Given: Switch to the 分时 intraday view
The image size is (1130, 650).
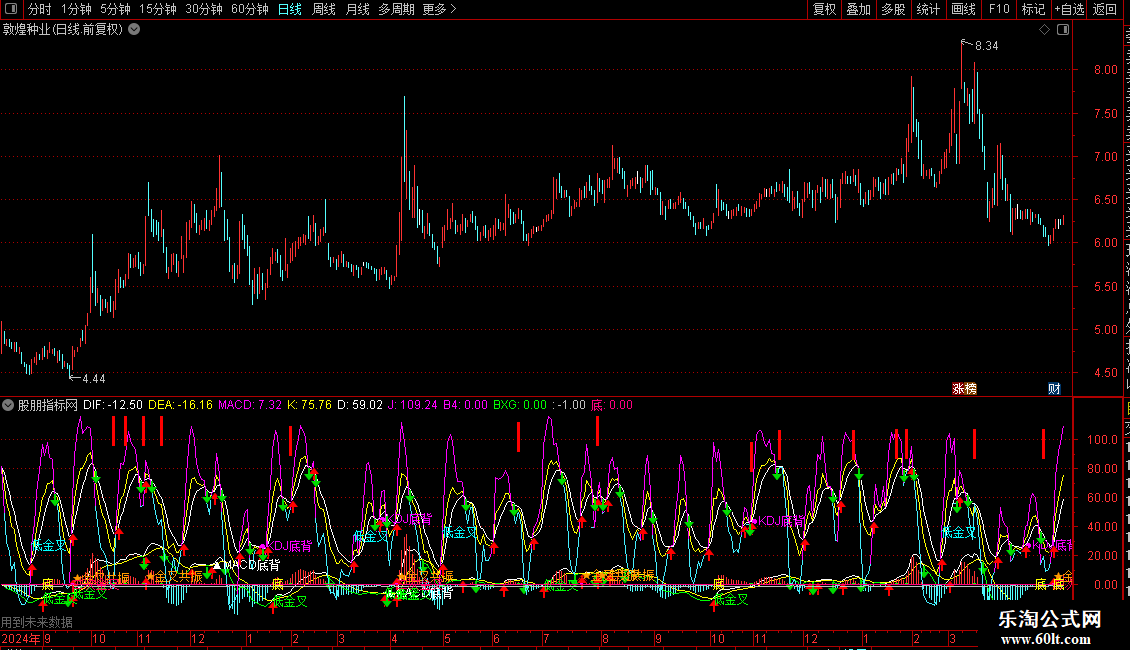Looking at the screenshot, I should point(40,9).
